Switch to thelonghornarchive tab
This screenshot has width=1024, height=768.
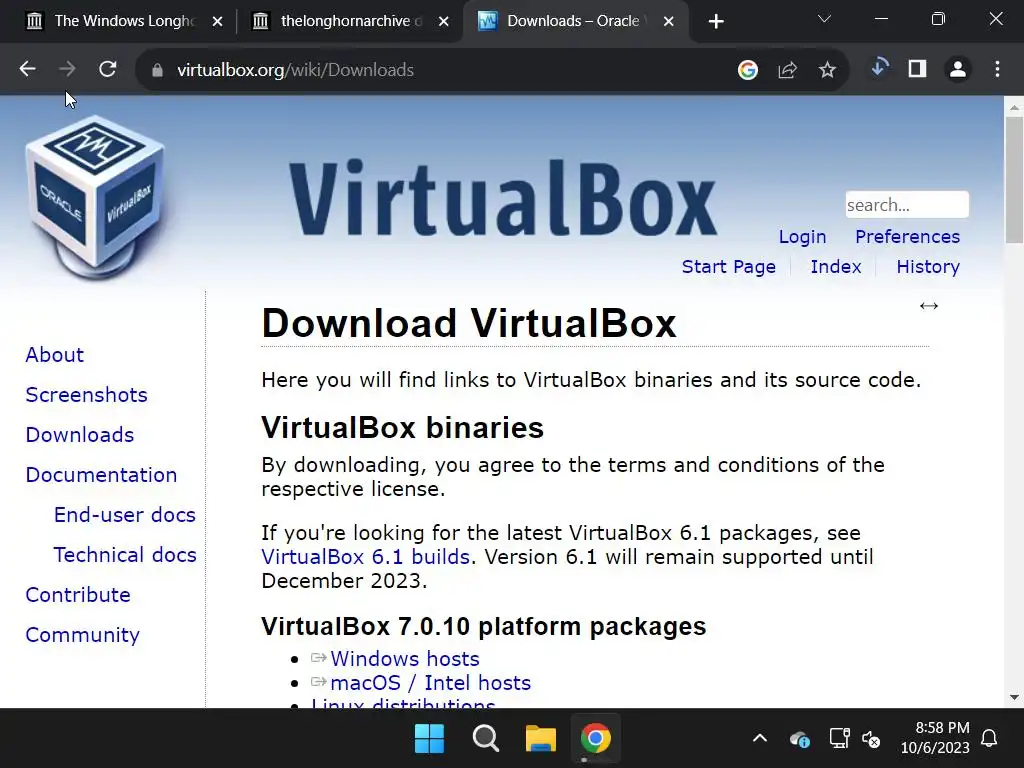[x=349, y=22]
